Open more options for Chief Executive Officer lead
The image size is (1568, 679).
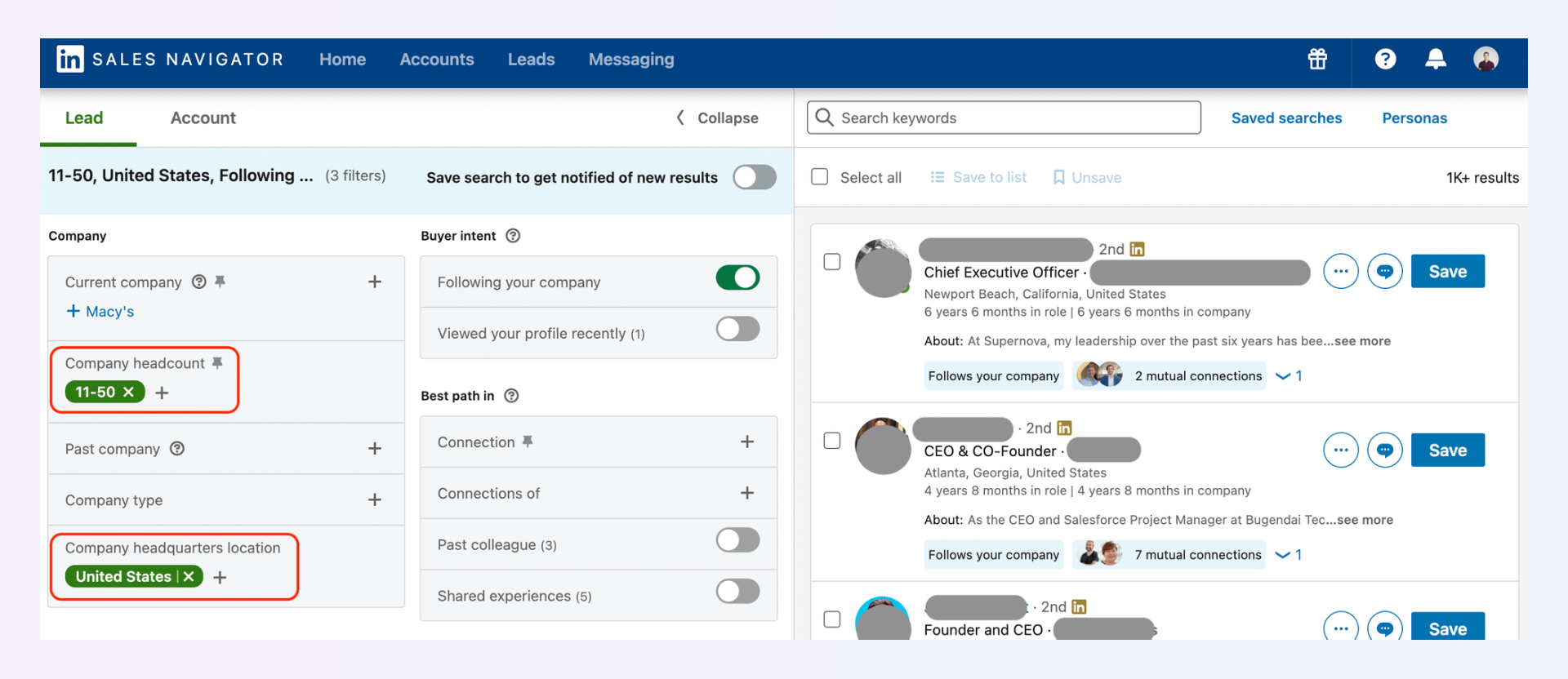click(x=1340, y=272)
